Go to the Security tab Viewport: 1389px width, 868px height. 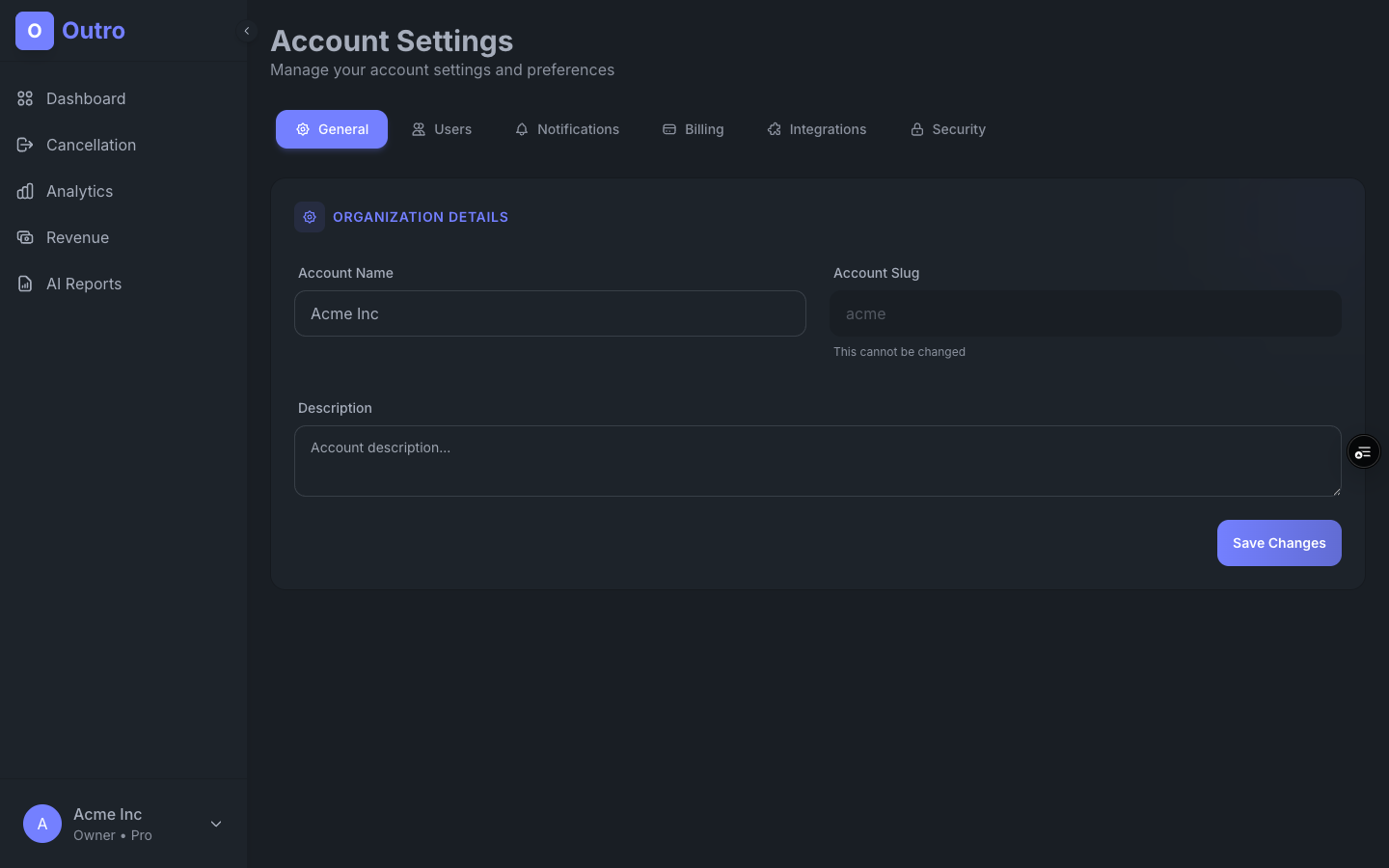tap(948, 129)
